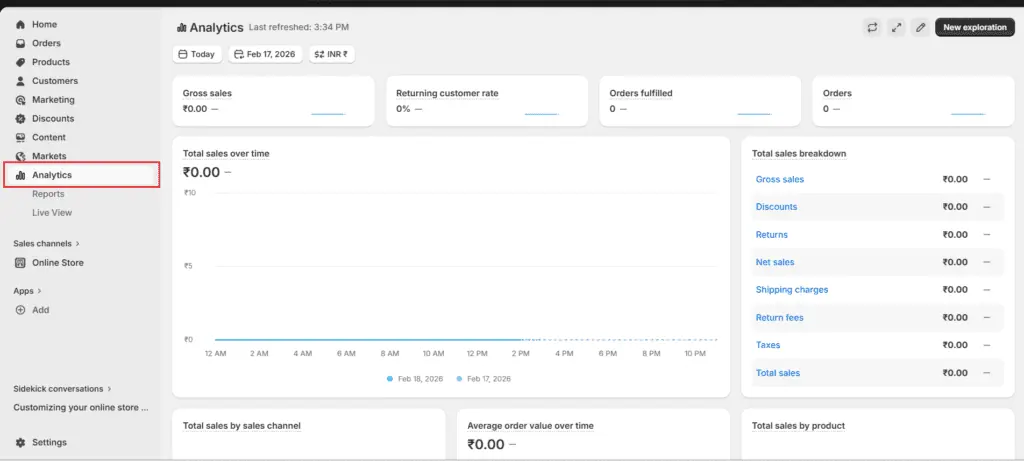The height and width of the screenshot is (461, 1024).
Task: Click the refresh data icon button
Action: pos(872,27)
